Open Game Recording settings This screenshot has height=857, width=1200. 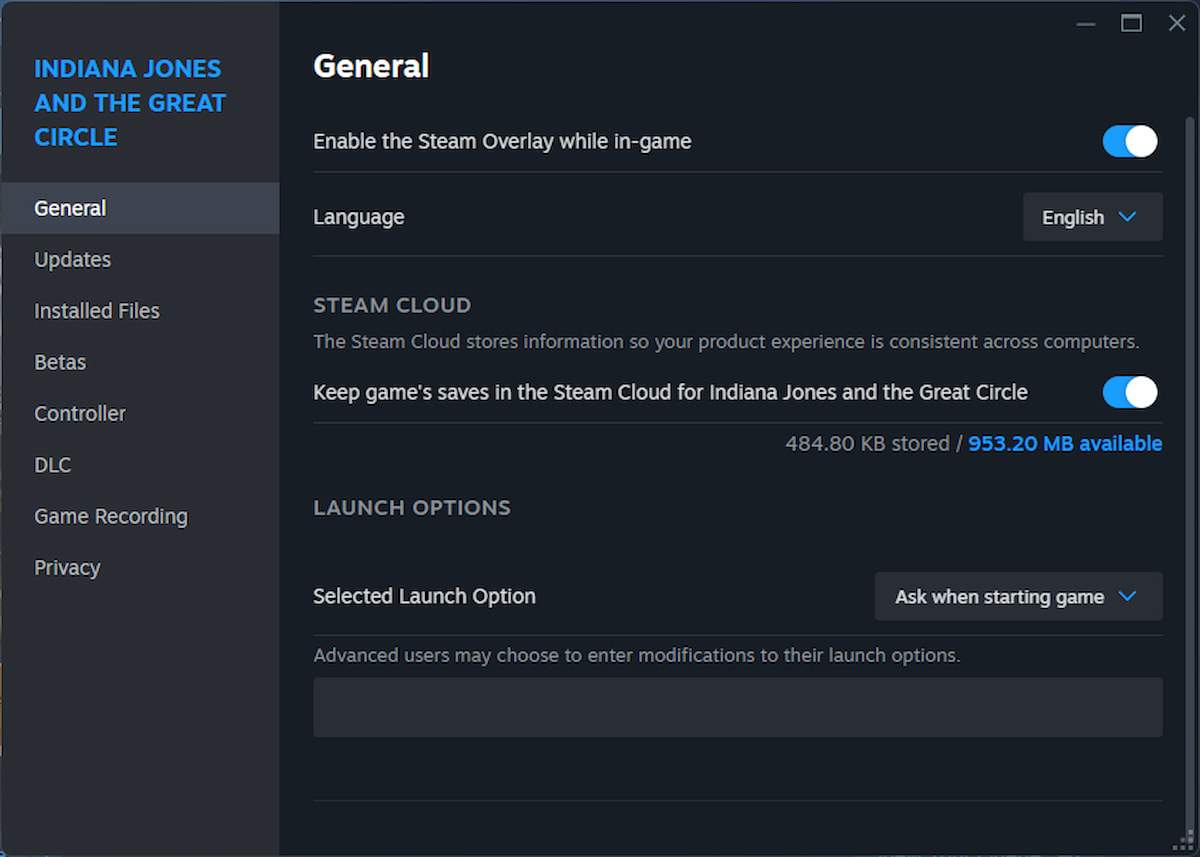pyautogui.click(x=110, y=516)
